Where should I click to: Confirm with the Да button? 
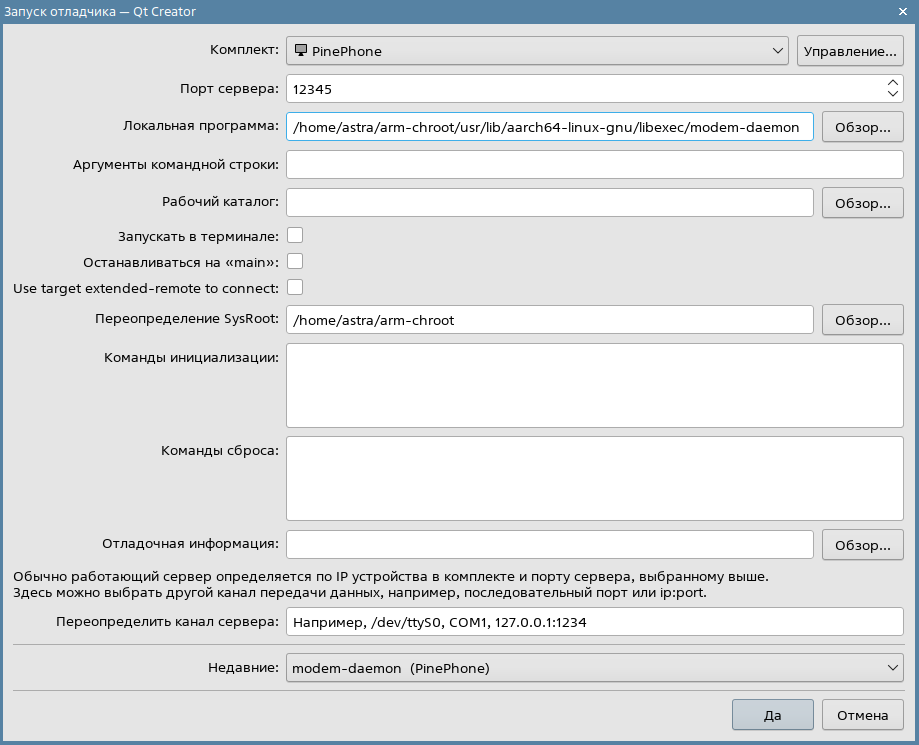click(772, 715)
